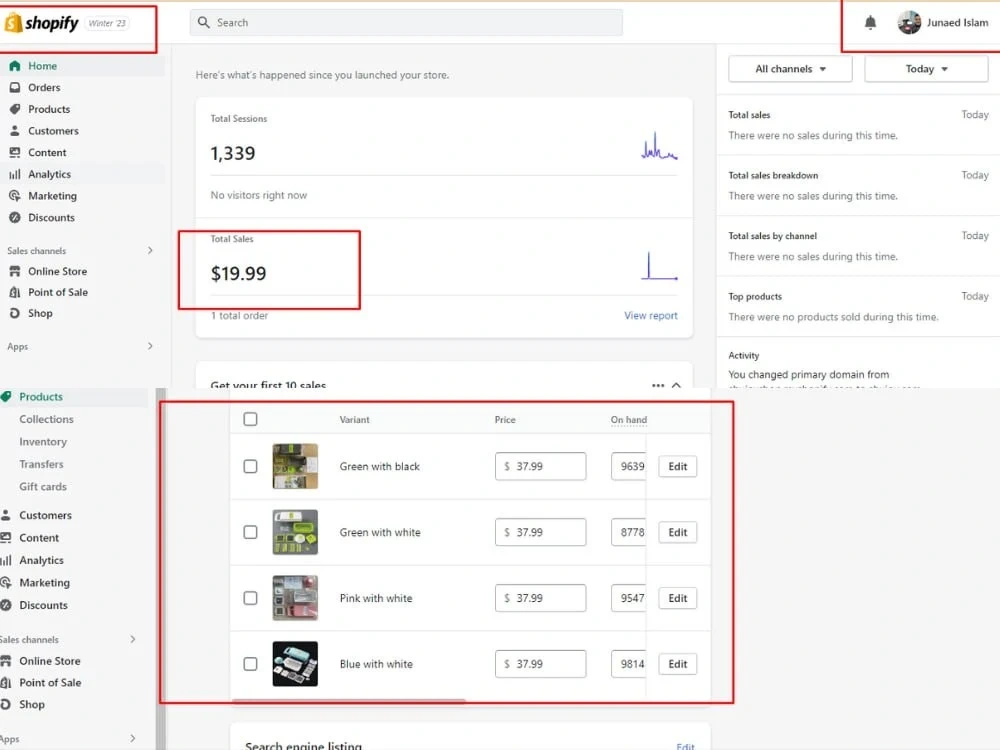Image resolution: width=1000 pixels, height=750 pixels.
Task: Click the Customers person icon in top sidebar
Action: (x=15, y=131)
